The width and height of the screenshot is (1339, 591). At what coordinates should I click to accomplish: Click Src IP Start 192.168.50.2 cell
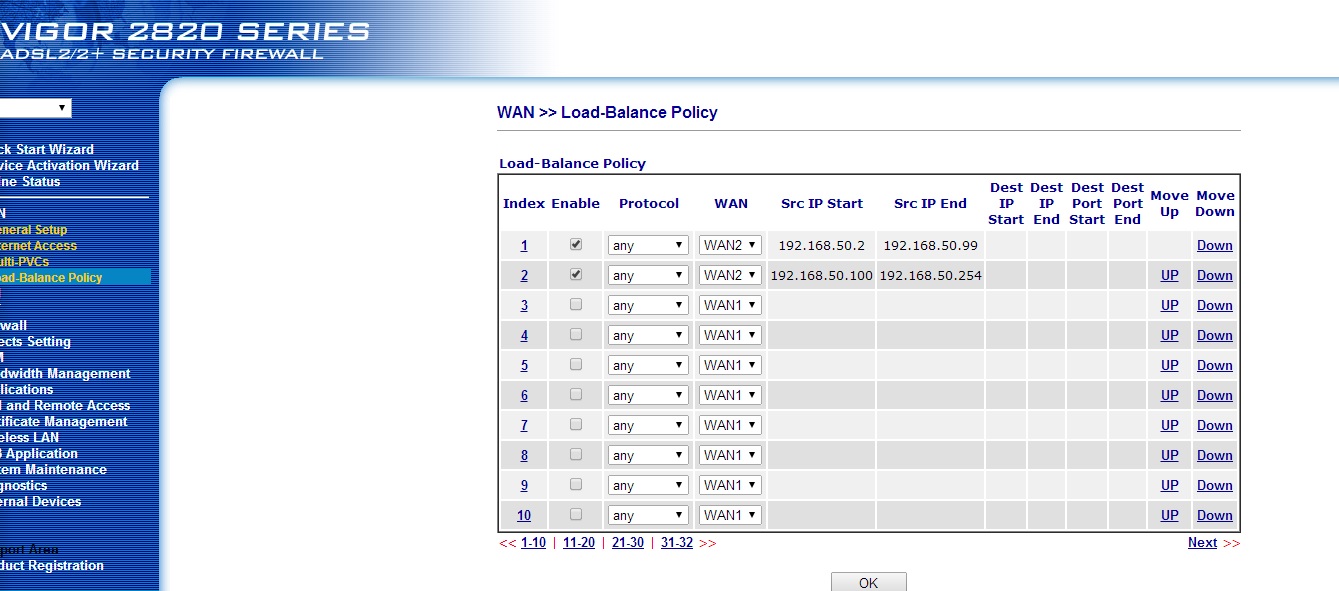click(x=821, y=245)
